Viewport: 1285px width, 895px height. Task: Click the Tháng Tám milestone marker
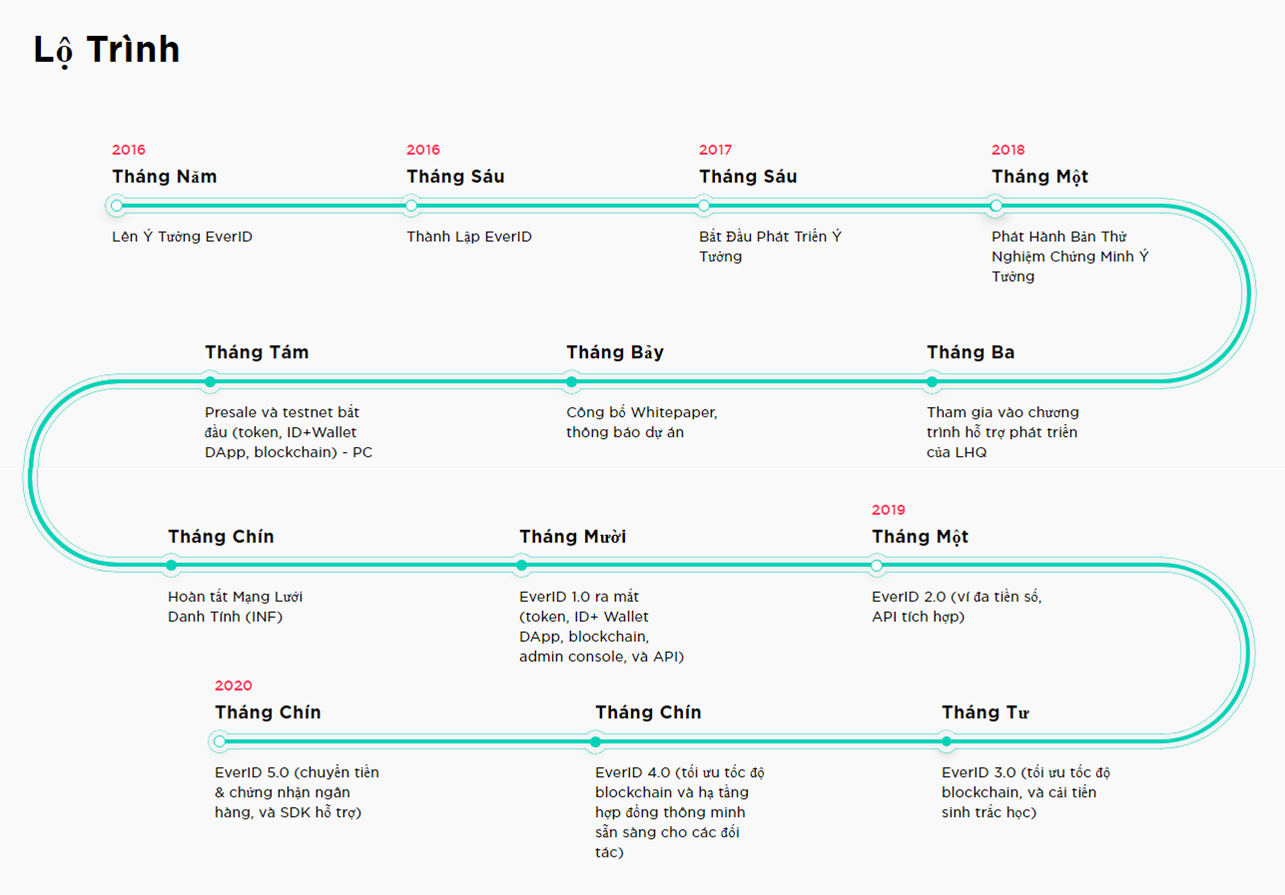210,382
